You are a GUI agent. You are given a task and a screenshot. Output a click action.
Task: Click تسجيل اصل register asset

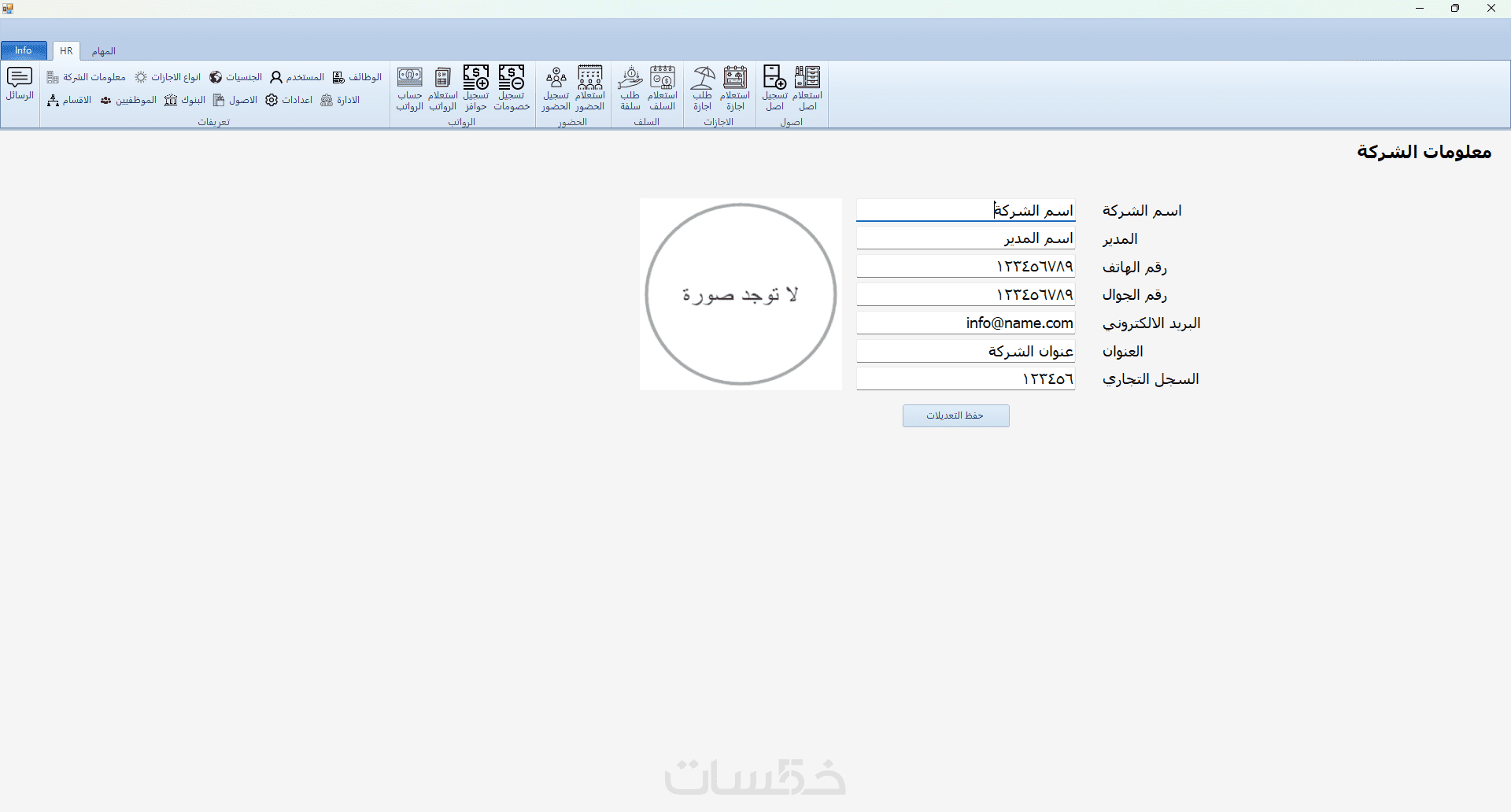click(x=775, y=88)
